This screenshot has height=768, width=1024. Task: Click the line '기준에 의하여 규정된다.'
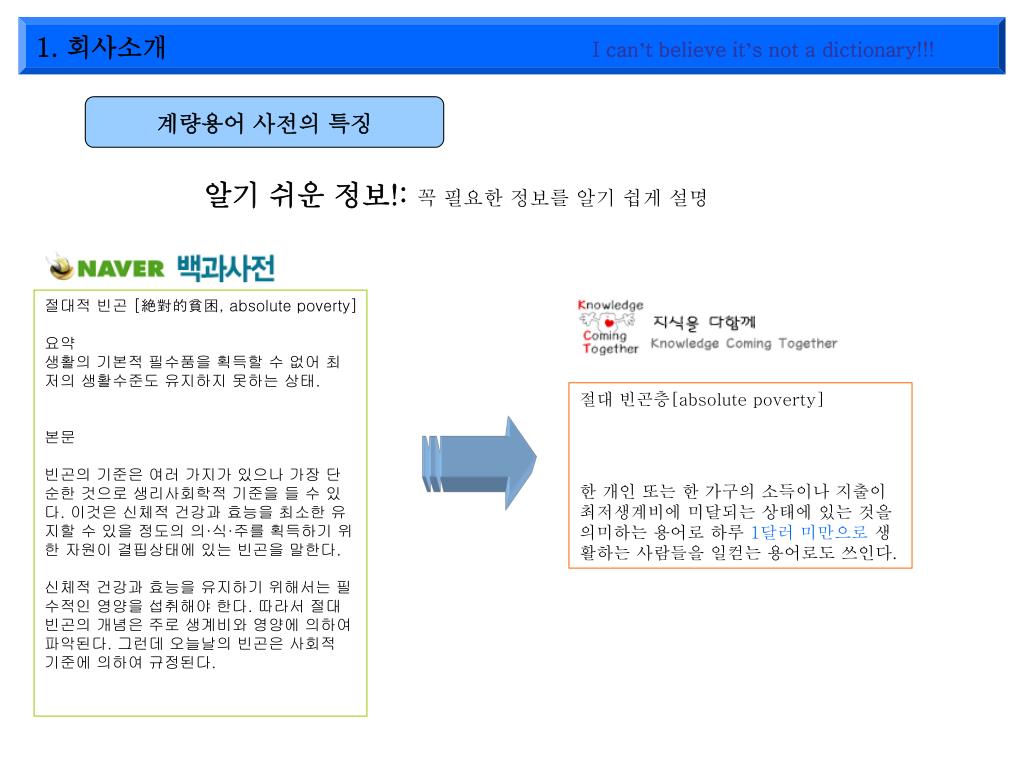pyautogui.click(x=130, y=662)
